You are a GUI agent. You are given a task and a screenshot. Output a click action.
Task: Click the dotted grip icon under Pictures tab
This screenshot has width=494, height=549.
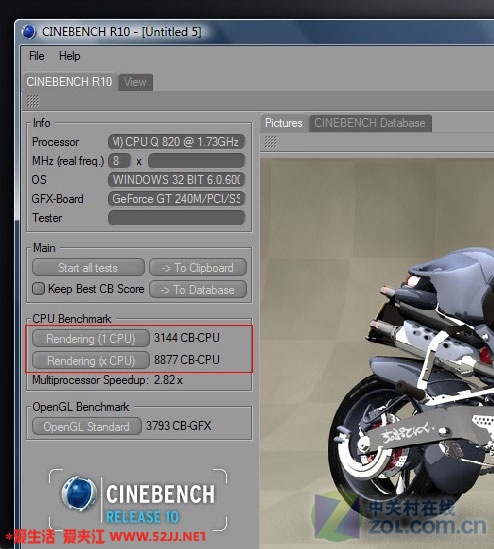click(271, 142)
